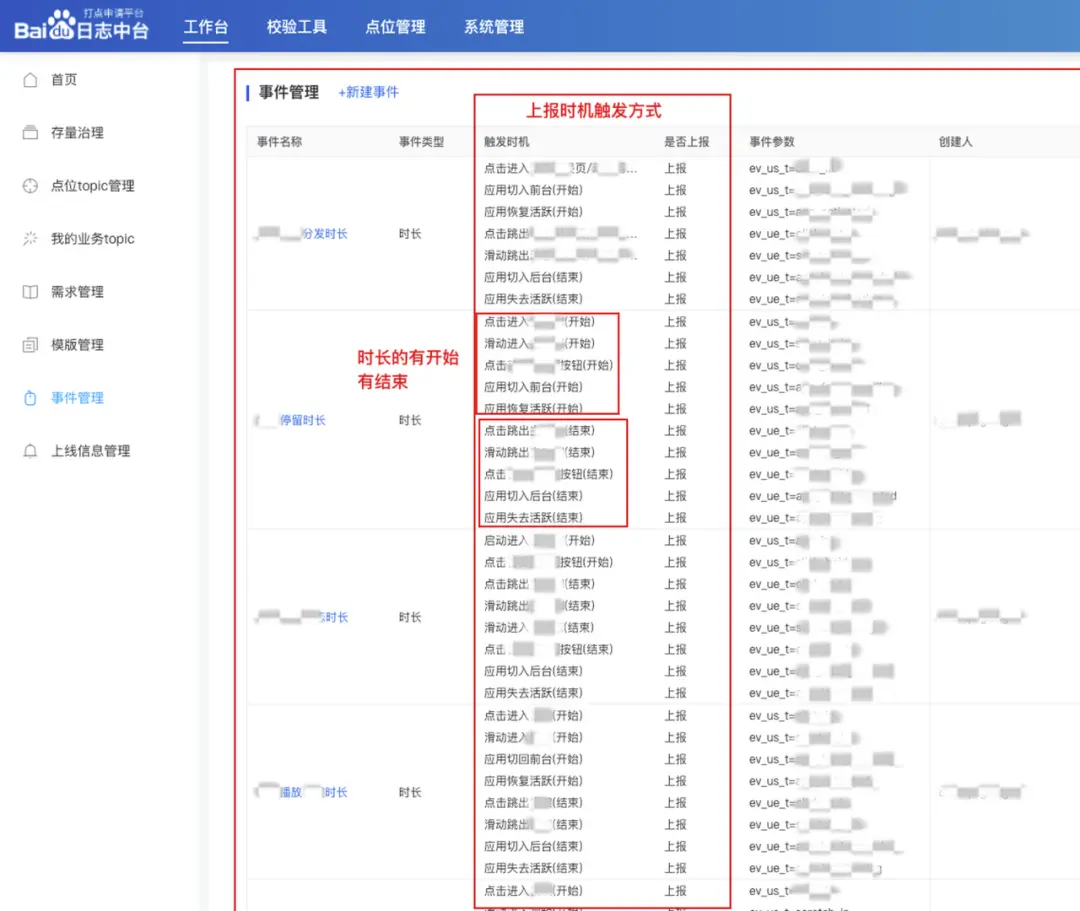Image resolution: width=1080 pixels, height=911 pixels.
Task: Select 时长 type in 停留时长 row
Action: tap(411, 420)
